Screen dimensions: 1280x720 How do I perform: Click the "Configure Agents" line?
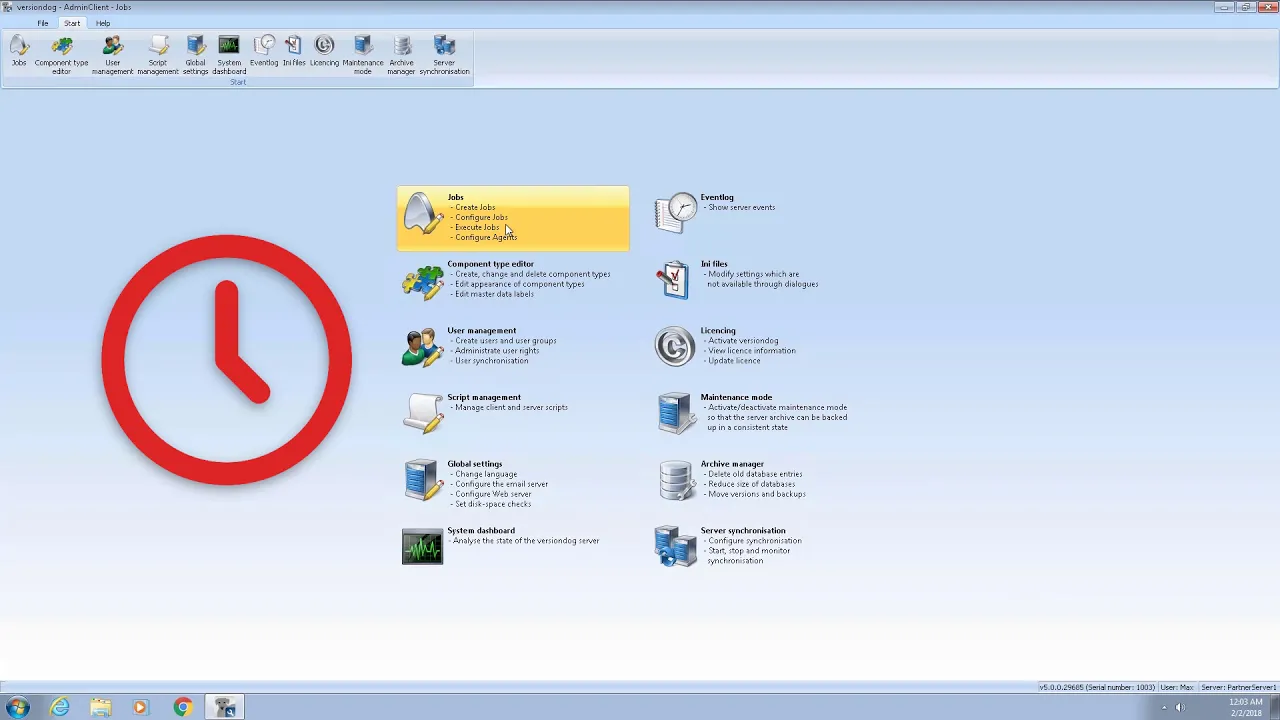click(483, 237)
